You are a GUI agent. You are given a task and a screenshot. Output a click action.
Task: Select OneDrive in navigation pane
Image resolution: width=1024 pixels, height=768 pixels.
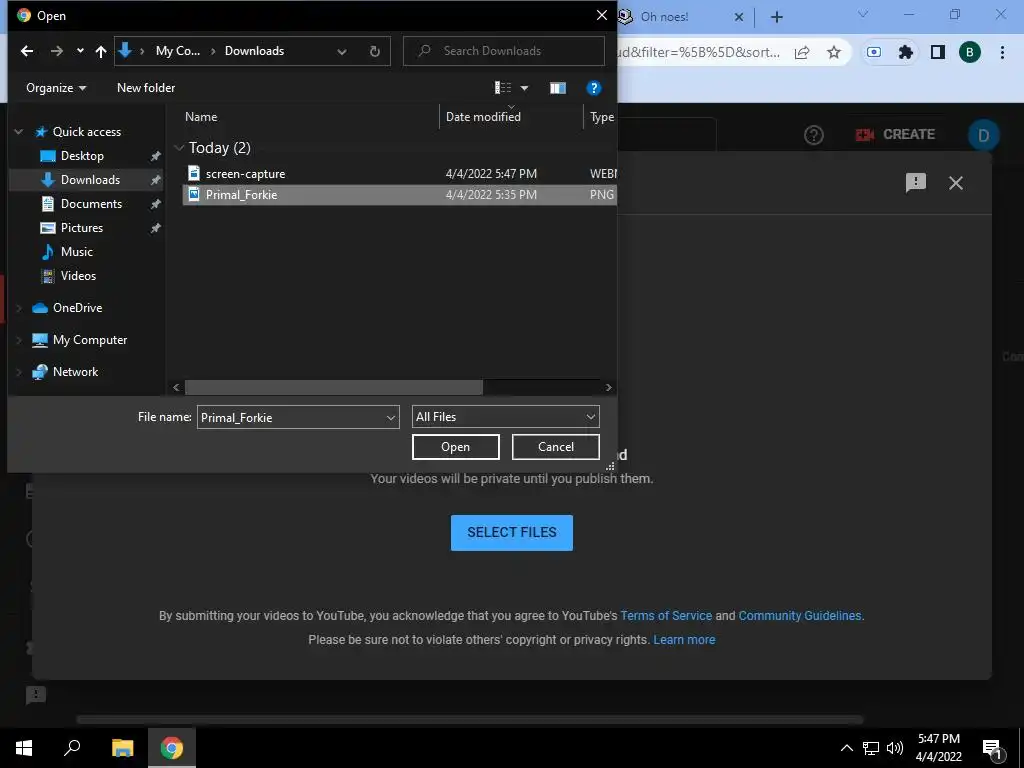tap(77, 308)
